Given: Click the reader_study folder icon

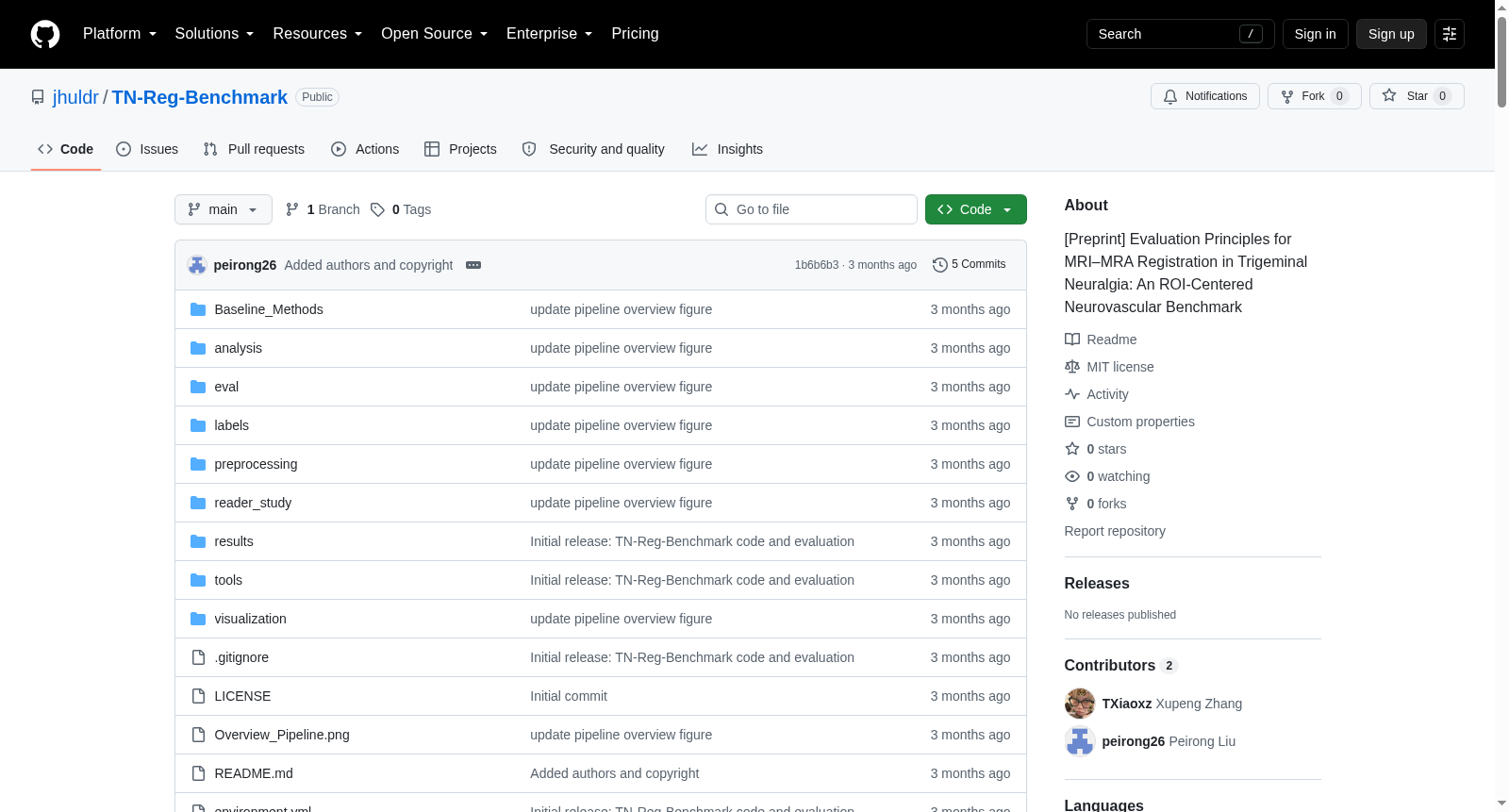Looking at the screenshot, I should [x=198, y=503].
